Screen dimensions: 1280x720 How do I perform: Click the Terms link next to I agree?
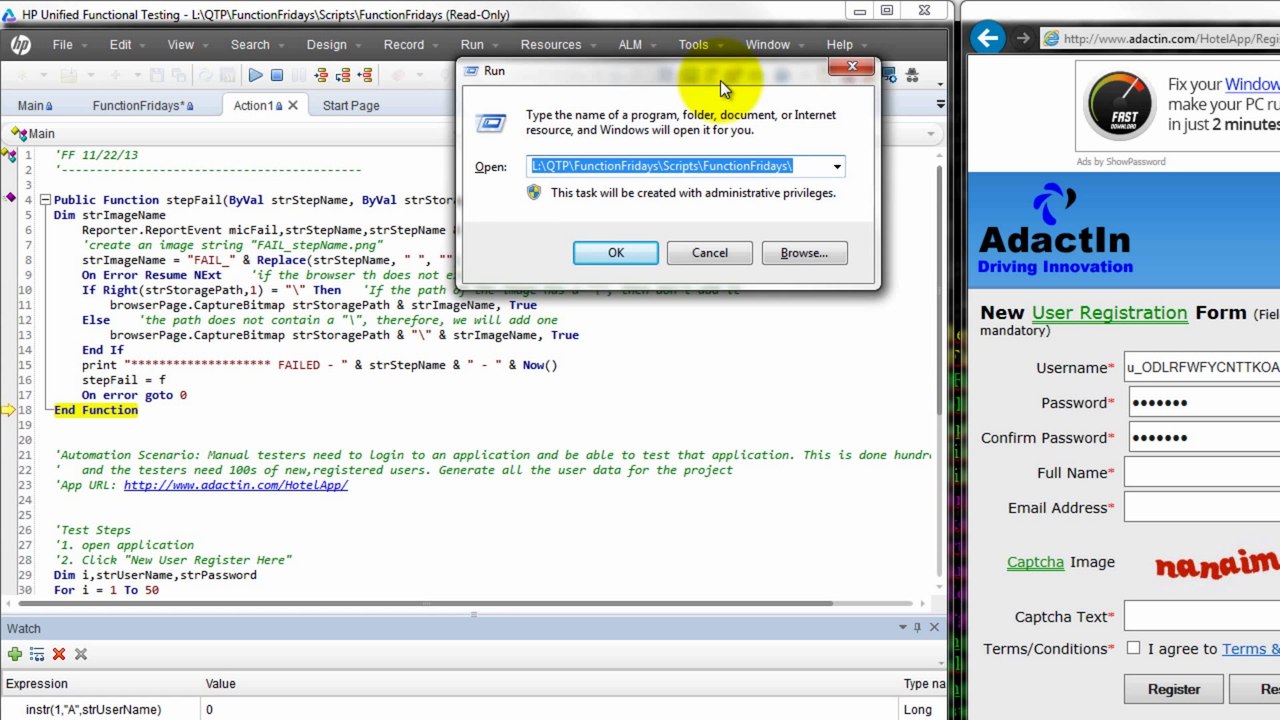[1250, 649]
